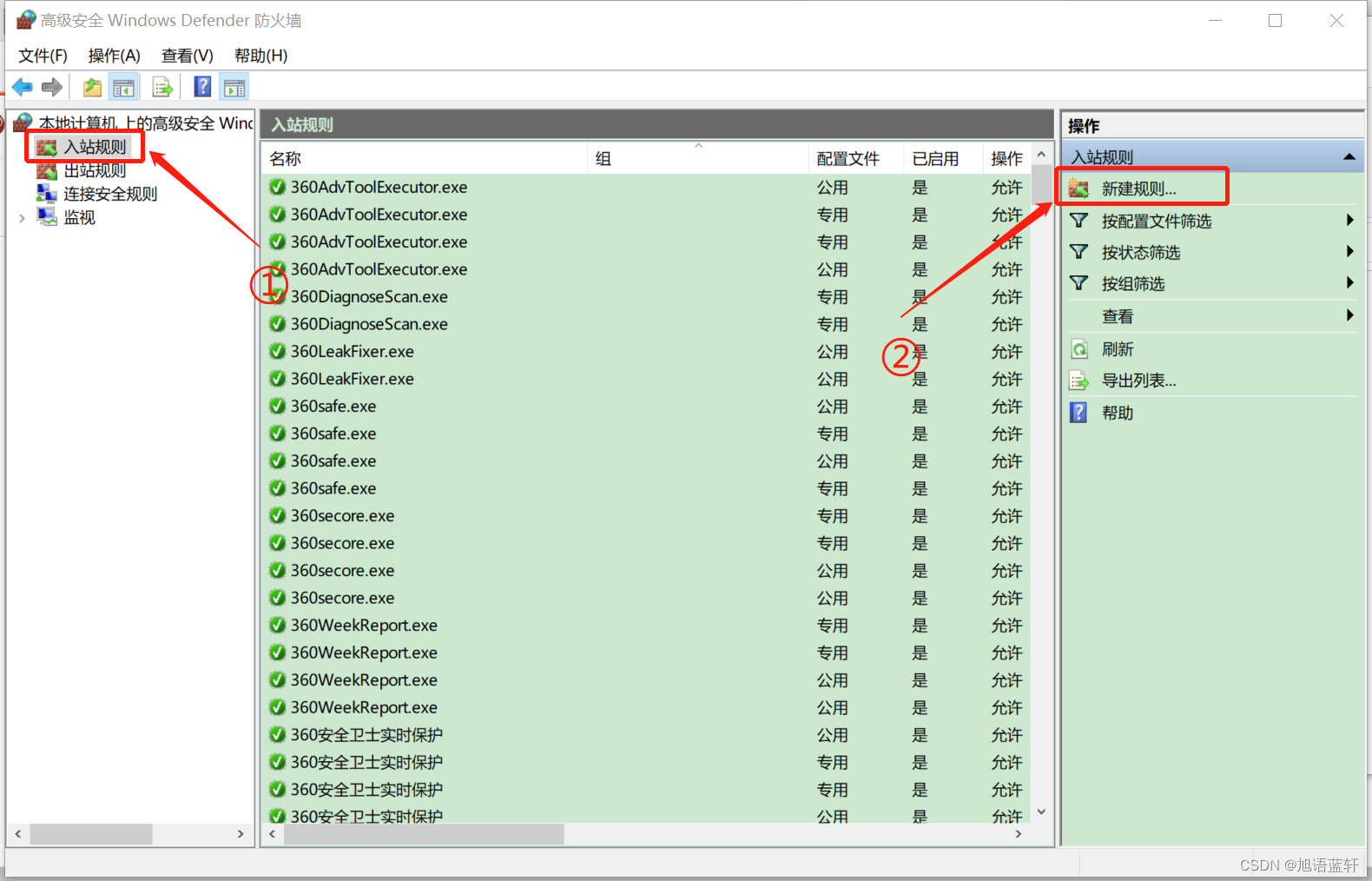This screenshot has height=881, width=1372.
Task: Toggle the Show/Hide action pane icon
Action: pos(234,87)
